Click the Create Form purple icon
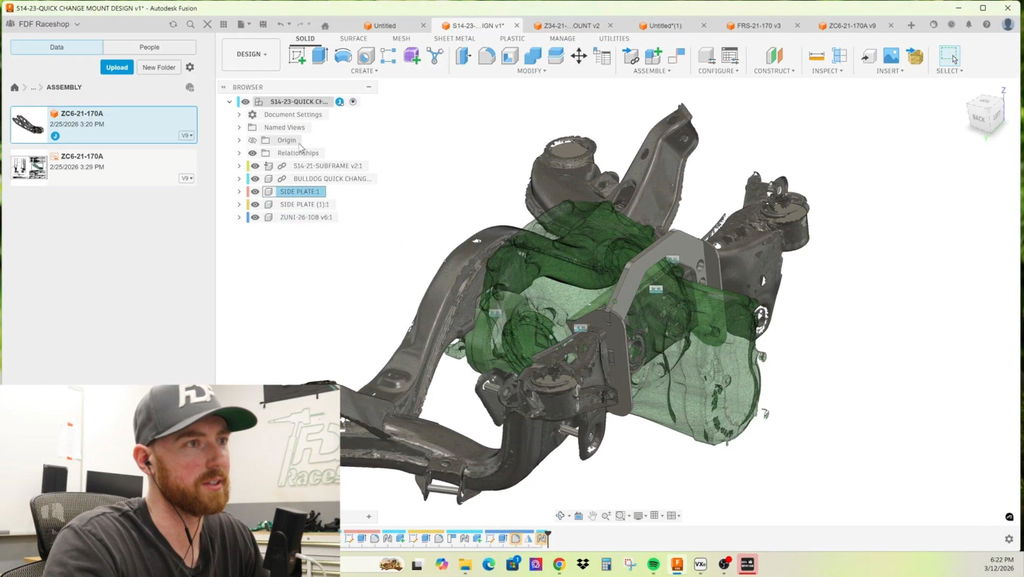Viewport: 1024px width, 577px height. [x=412, y=56]
